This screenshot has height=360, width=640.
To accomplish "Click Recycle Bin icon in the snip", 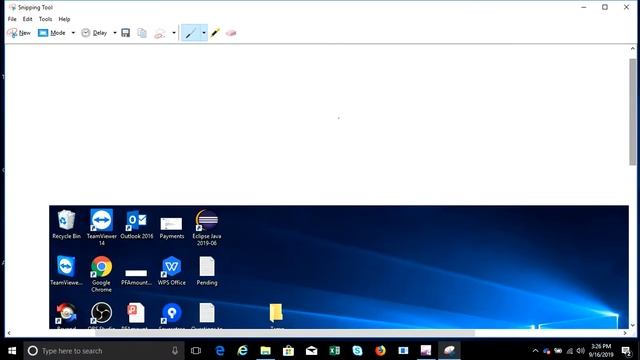I will 66,224.
